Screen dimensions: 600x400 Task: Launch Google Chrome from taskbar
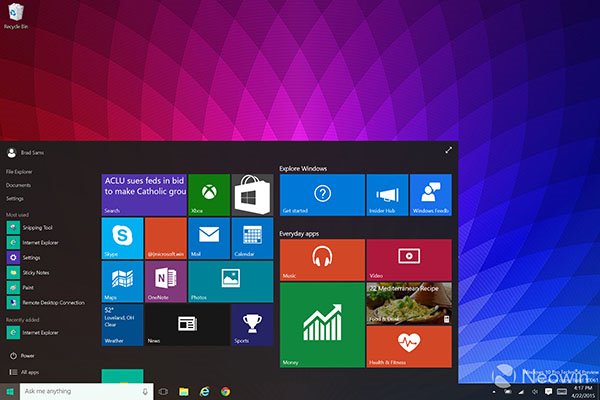225,392
